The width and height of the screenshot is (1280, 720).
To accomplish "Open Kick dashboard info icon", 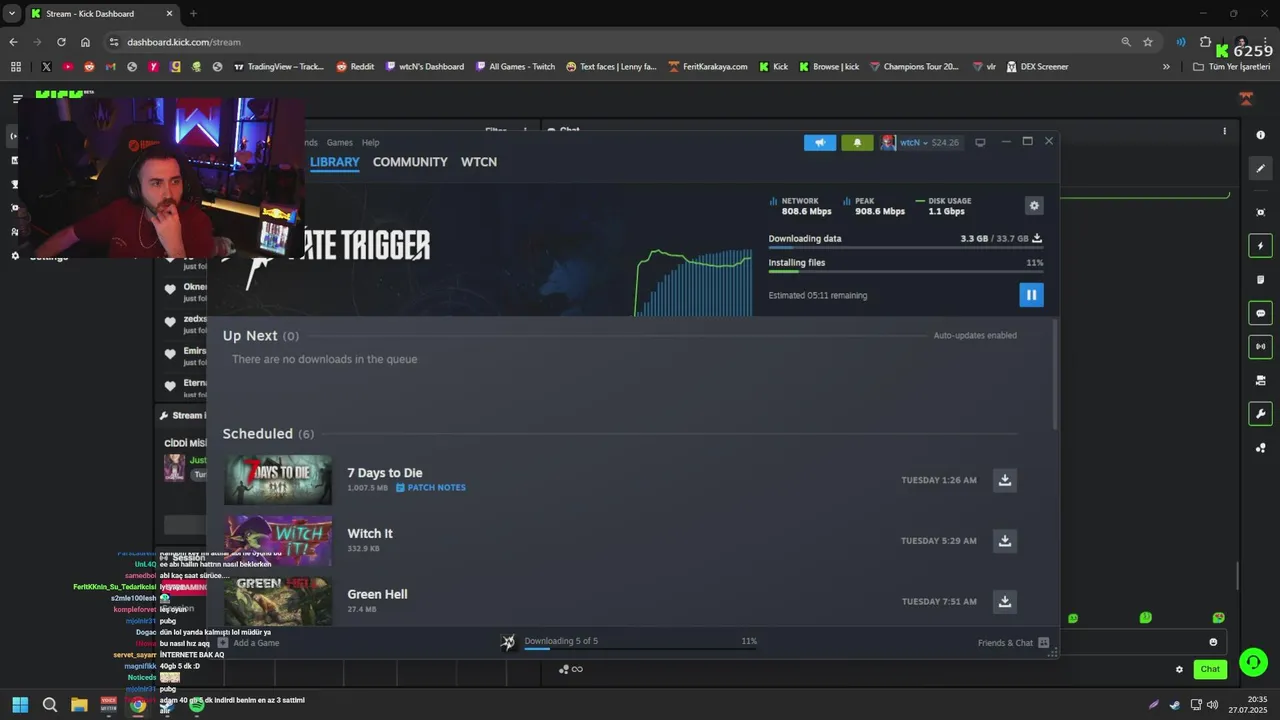I will pos(1260,135).
